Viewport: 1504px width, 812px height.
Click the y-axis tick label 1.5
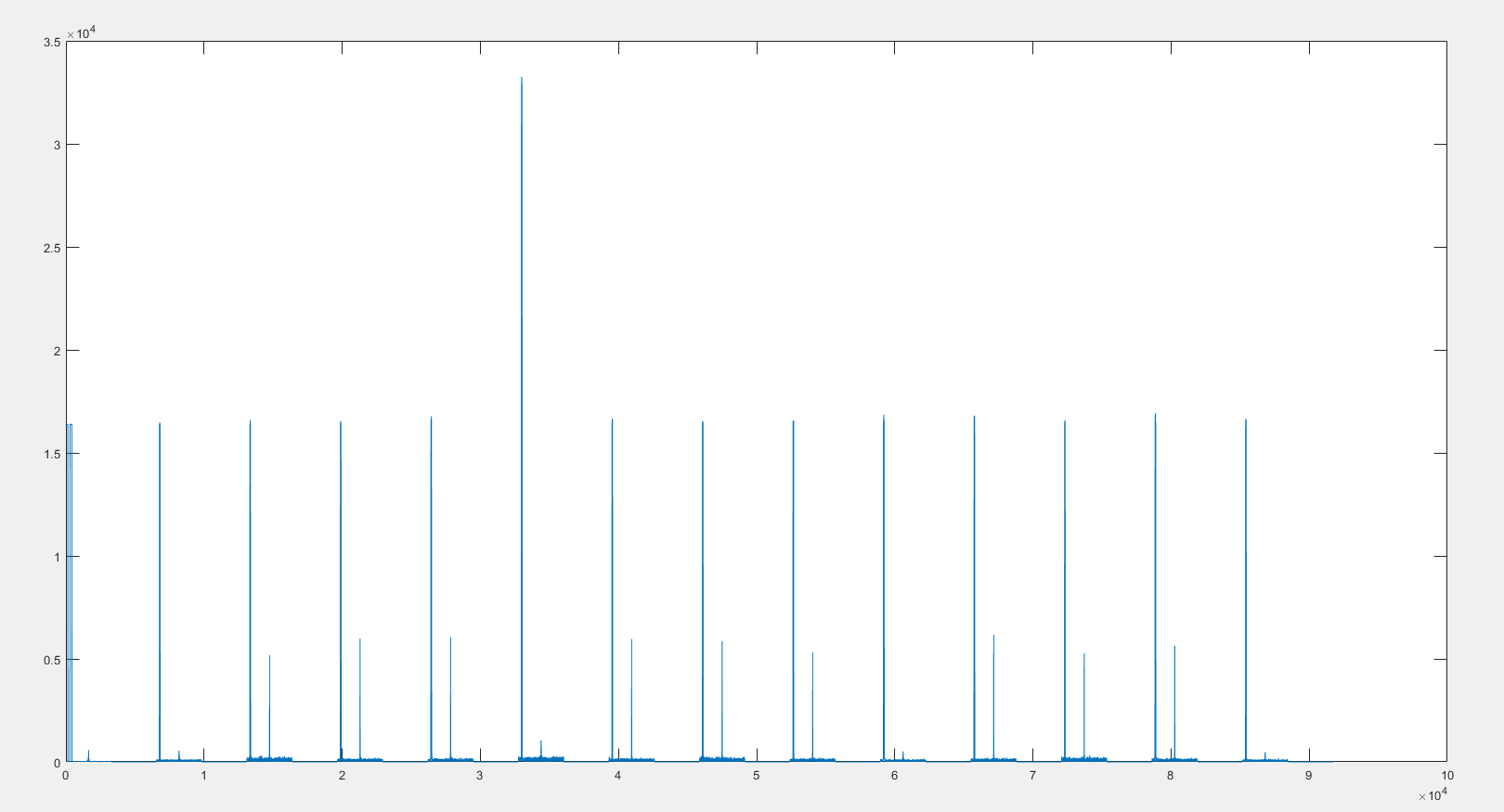coord(52,454)
